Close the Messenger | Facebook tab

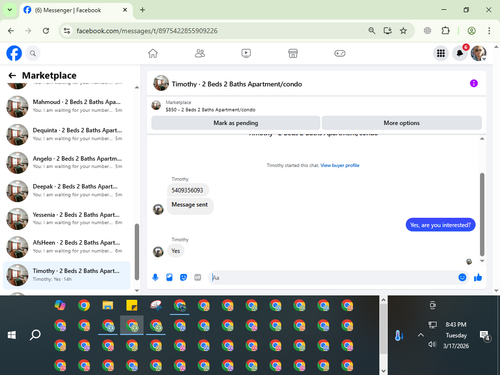tap(125, 10)
